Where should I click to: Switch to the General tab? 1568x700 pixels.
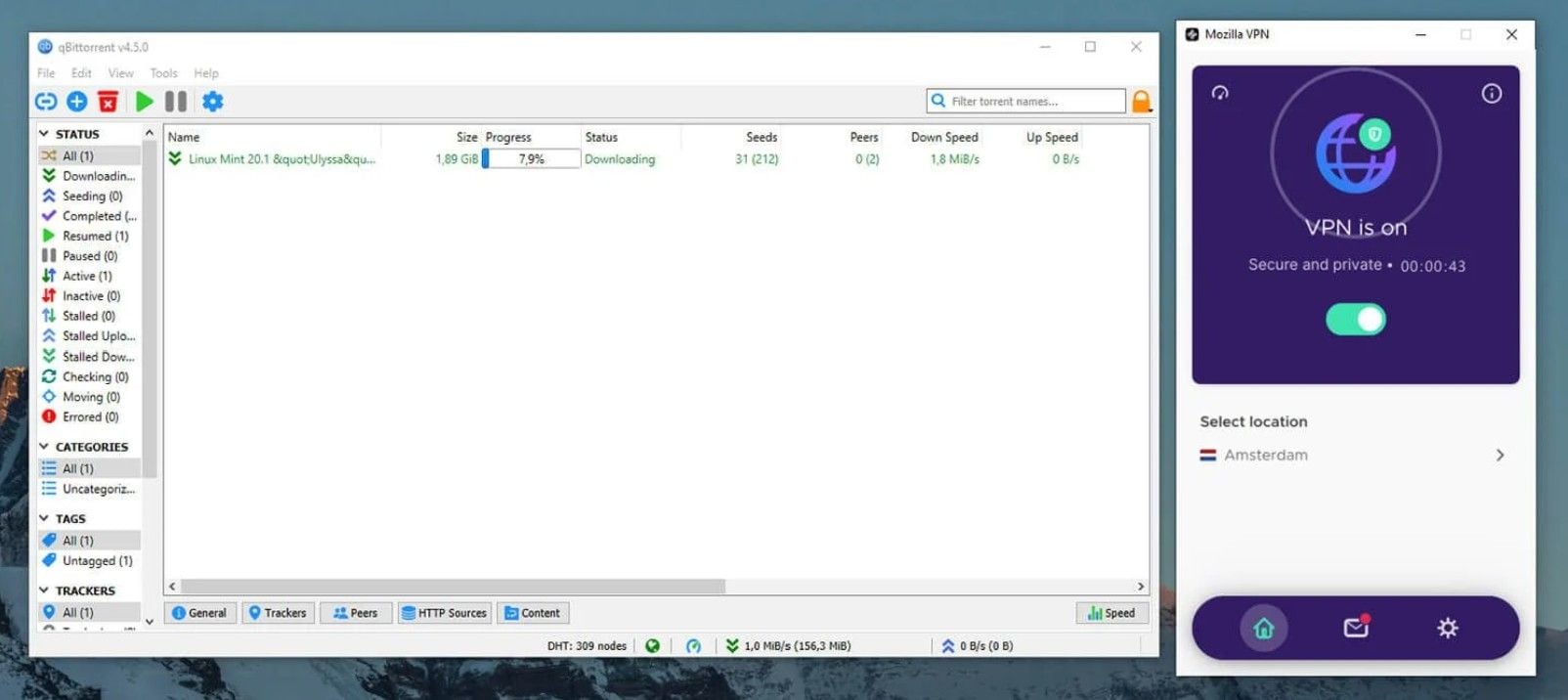200,613
